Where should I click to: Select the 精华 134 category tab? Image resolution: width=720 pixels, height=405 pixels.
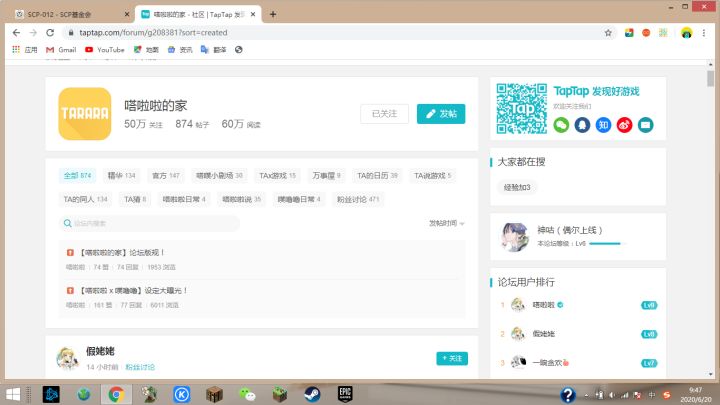pos(121,175)
